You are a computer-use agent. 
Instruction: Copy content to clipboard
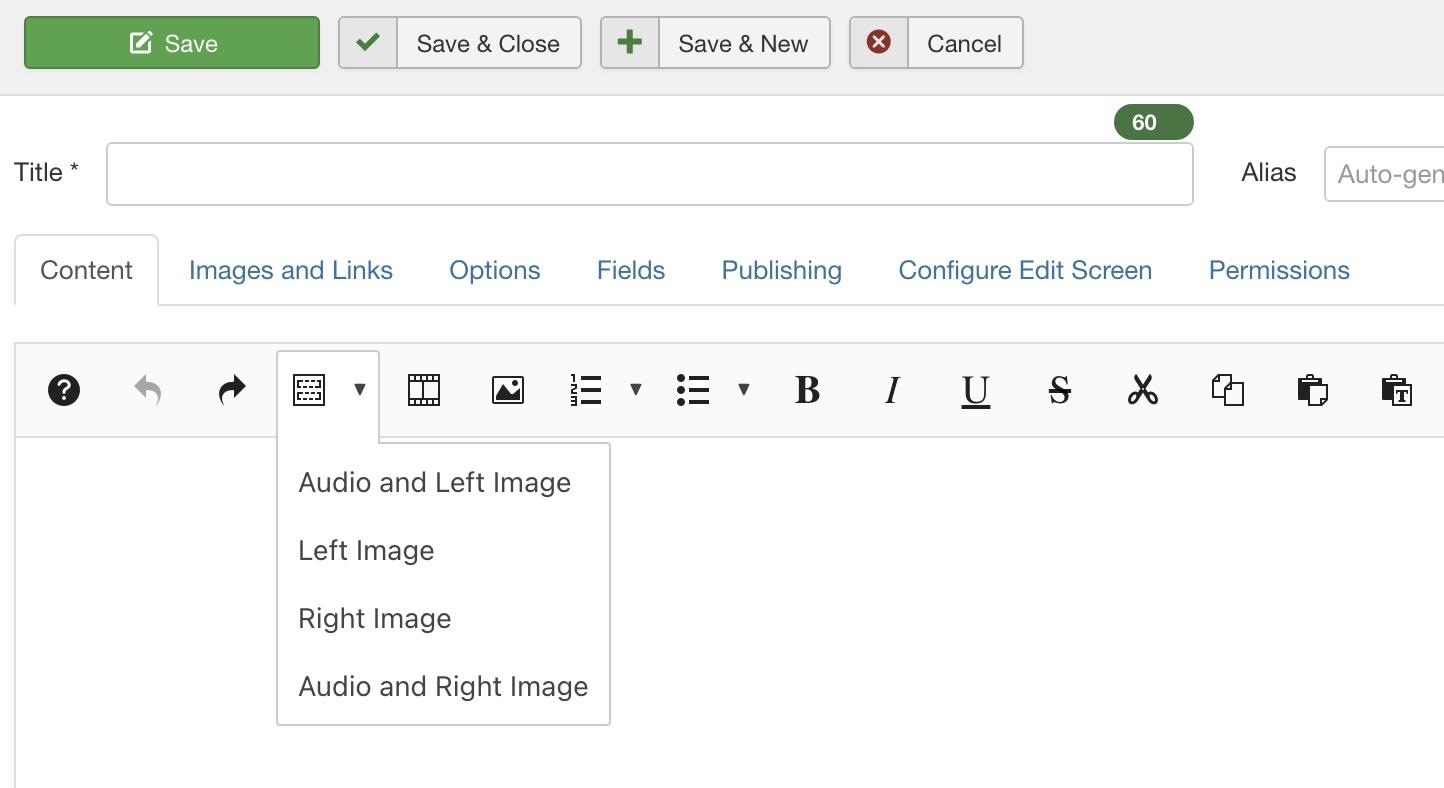[x=1228, y=390]
